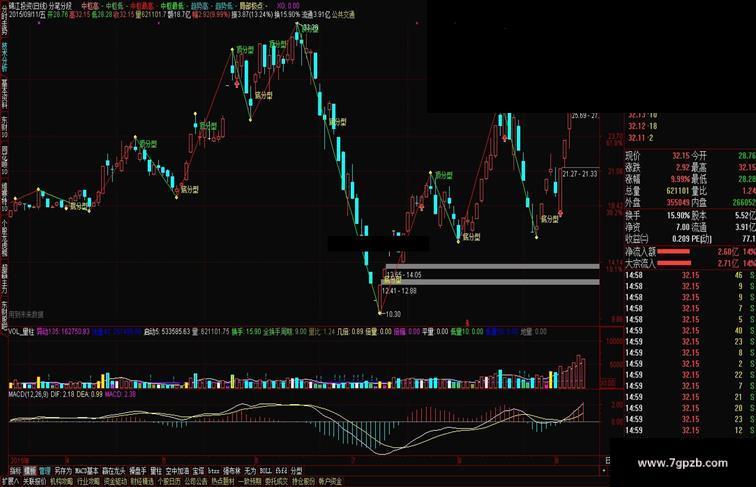Viewport: 756px width, 487px height.
Task: Select the 14:59 tick with volume 22
Action: point(690,375)
